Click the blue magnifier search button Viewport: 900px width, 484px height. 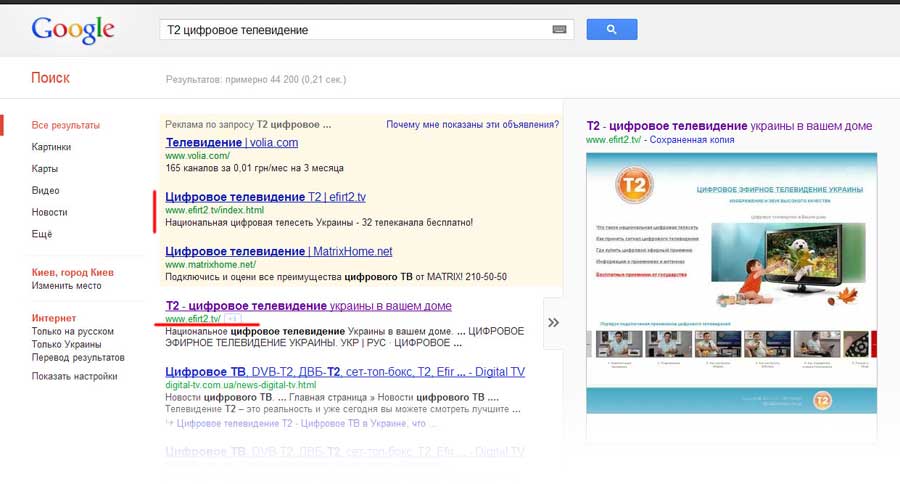(x=611, y=29)
